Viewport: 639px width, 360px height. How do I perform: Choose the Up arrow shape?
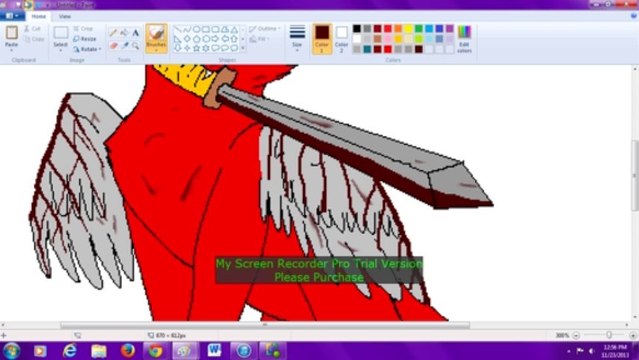234,39
